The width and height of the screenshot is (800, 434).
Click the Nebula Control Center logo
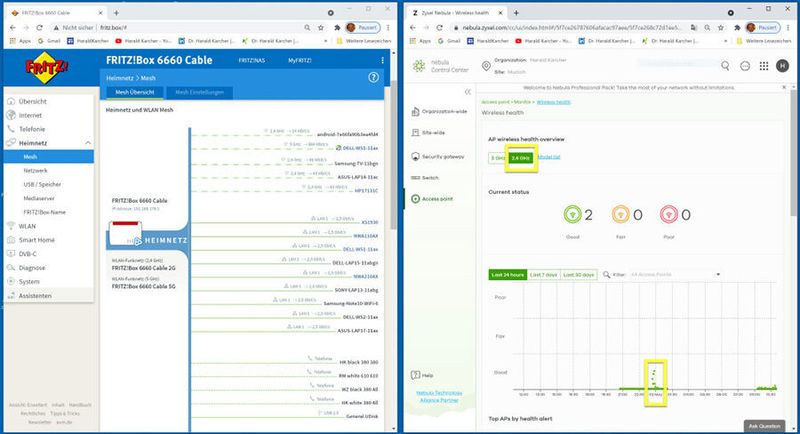click(x=441, y=66)
